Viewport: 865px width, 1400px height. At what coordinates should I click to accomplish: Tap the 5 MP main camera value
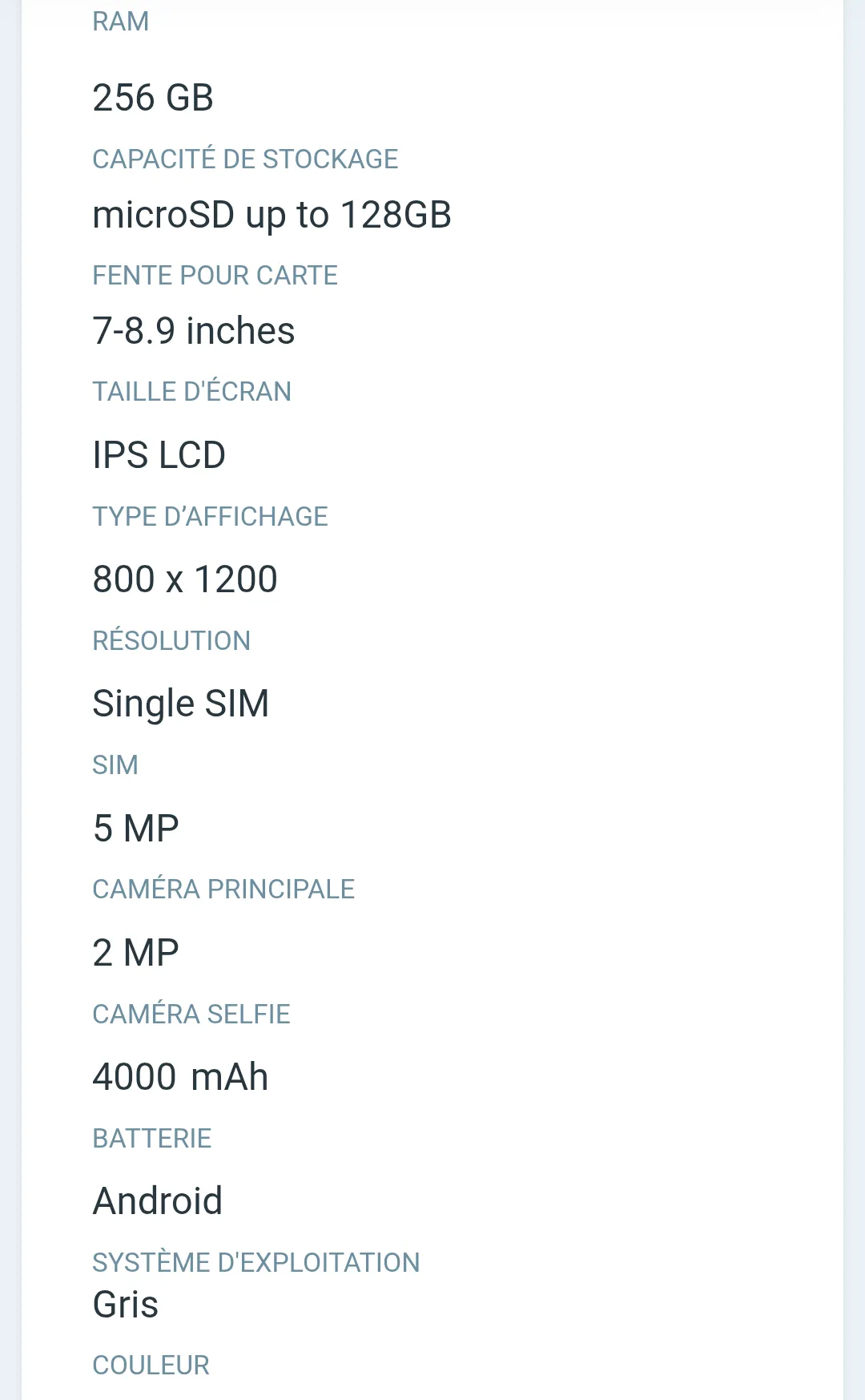[x=136, y=829]
